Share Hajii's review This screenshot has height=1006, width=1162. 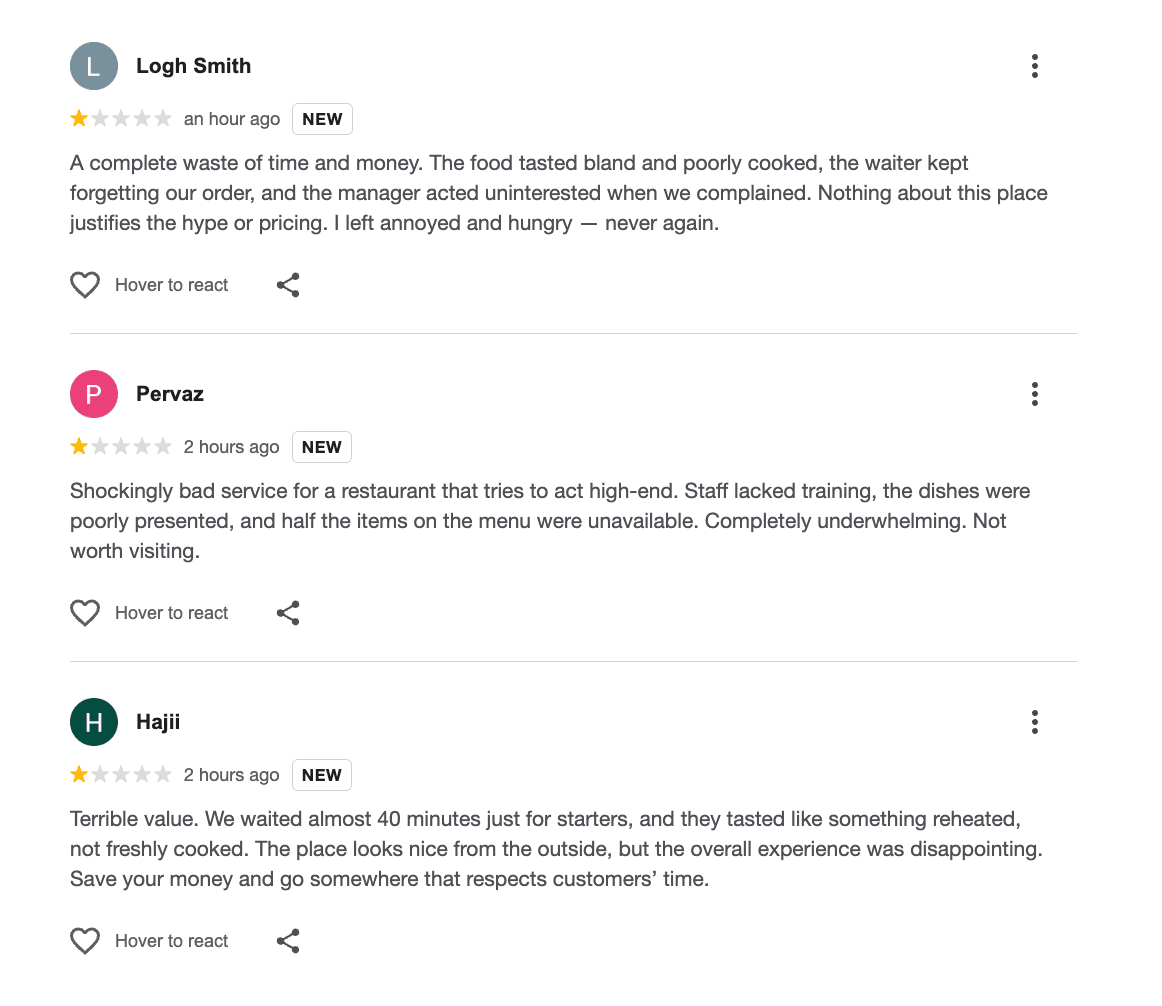(288, 941)
